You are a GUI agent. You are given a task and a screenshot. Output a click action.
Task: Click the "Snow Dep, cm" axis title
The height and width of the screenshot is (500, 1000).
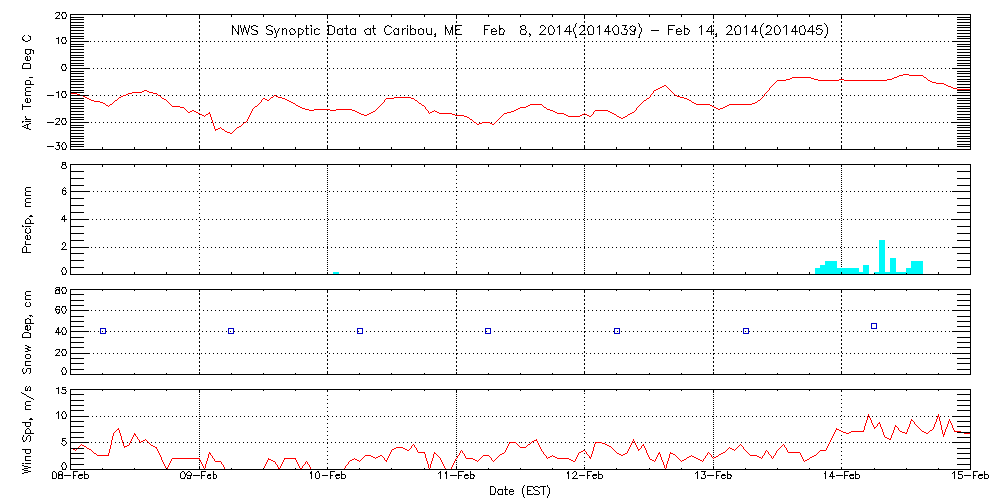[28, 332]
